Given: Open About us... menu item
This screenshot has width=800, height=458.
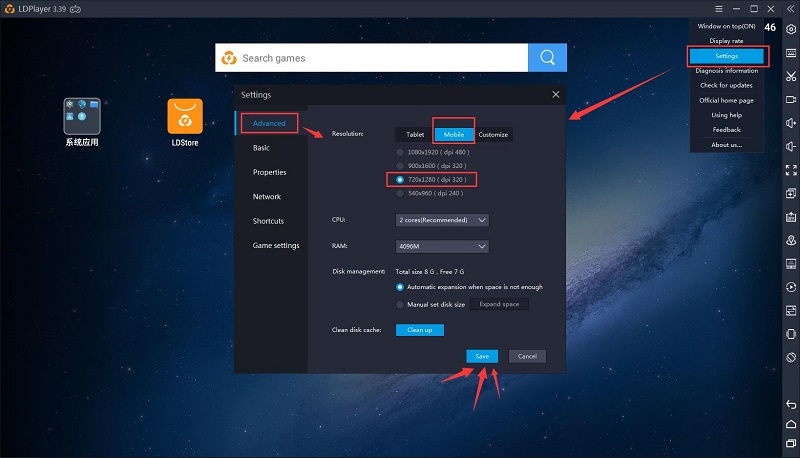Looking at the screenshot, I should click(727, 145).
